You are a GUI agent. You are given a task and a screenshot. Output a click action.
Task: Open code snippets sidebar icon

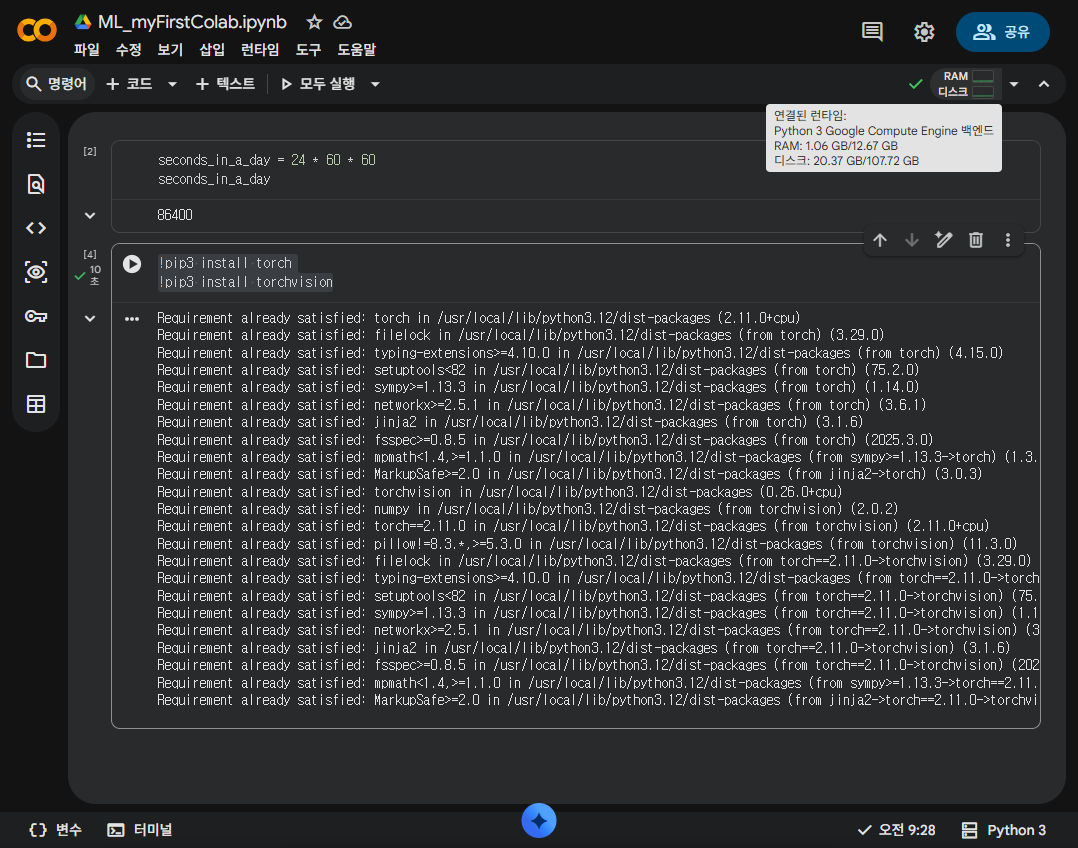point(36,228)
